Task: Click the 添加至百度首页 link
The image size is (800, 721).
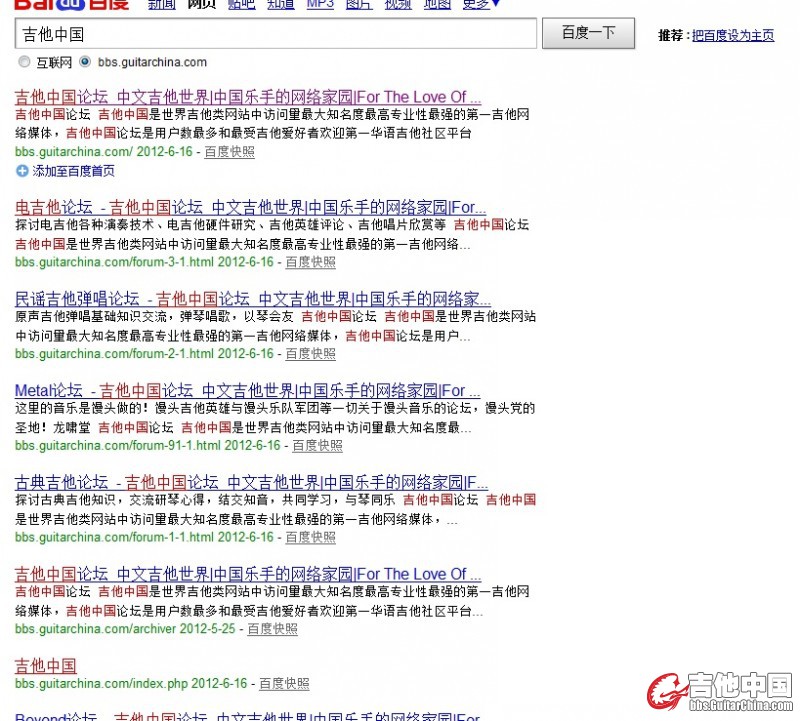Action: click(x=73, y=171)
